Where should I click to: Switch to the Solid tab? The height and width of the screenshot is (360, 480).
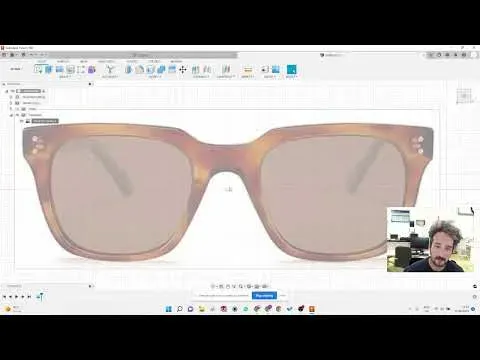pyautogui.click(x=42, y=61)
